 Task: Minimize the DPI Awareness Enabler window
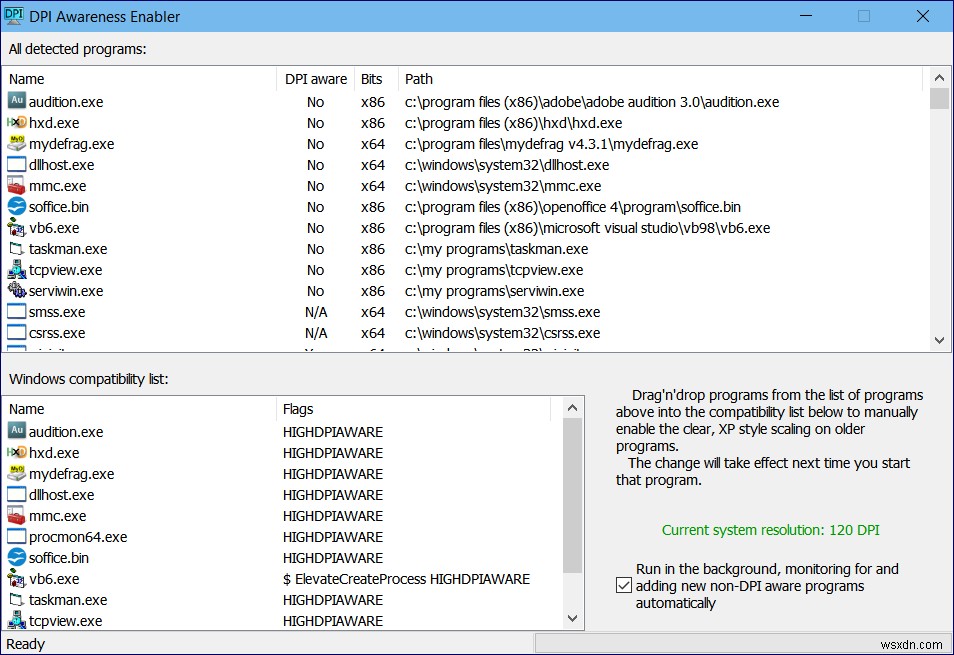[806, 16]
